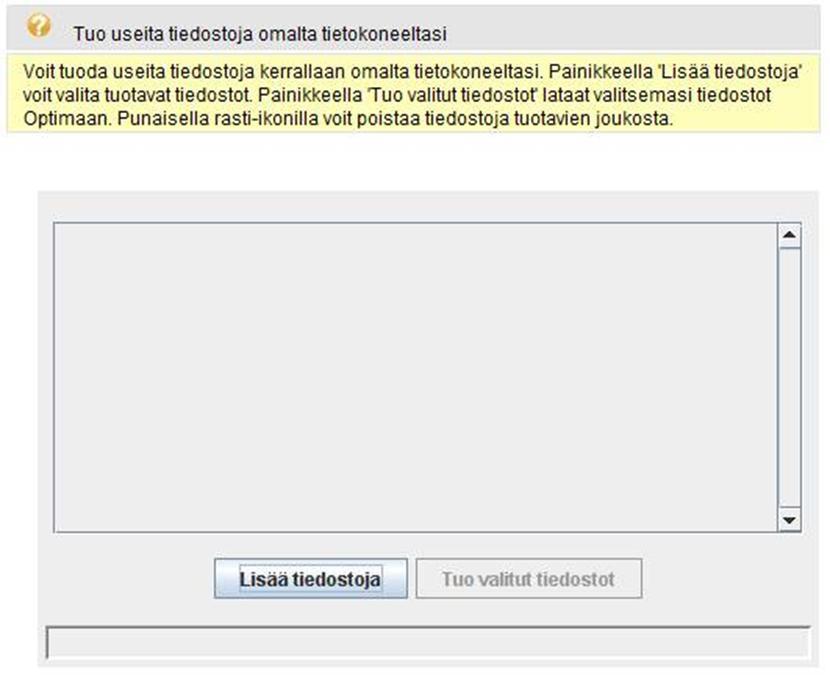Click the upload progress bar at bottom
The width and height of the screenshot is (830, 680).
(428, 642)
